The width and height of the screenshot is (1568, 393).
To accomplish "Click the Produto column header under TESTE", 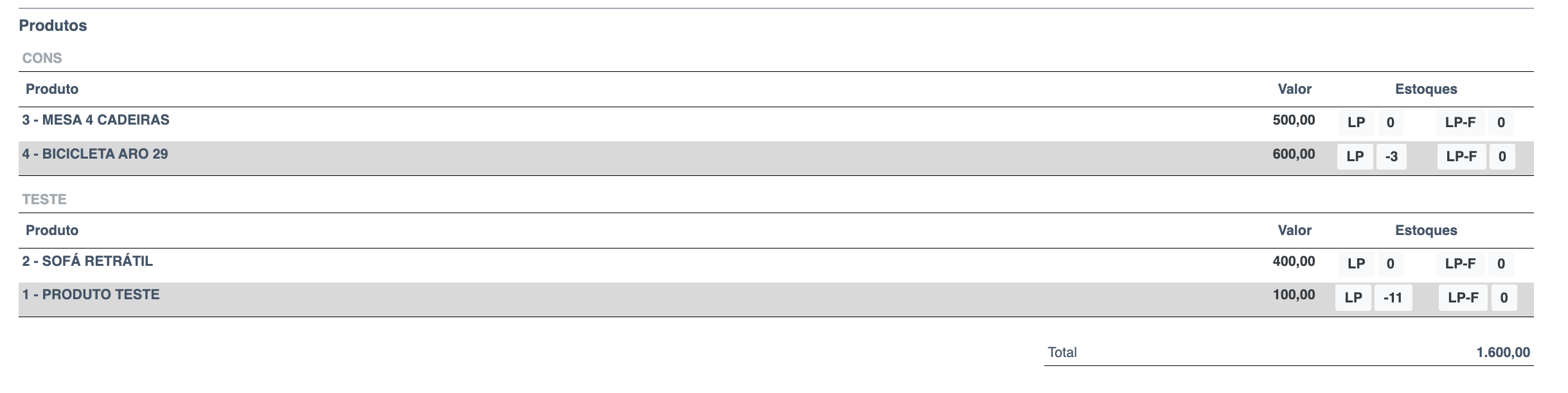I will pyautogui.click(x=52, y=231).
